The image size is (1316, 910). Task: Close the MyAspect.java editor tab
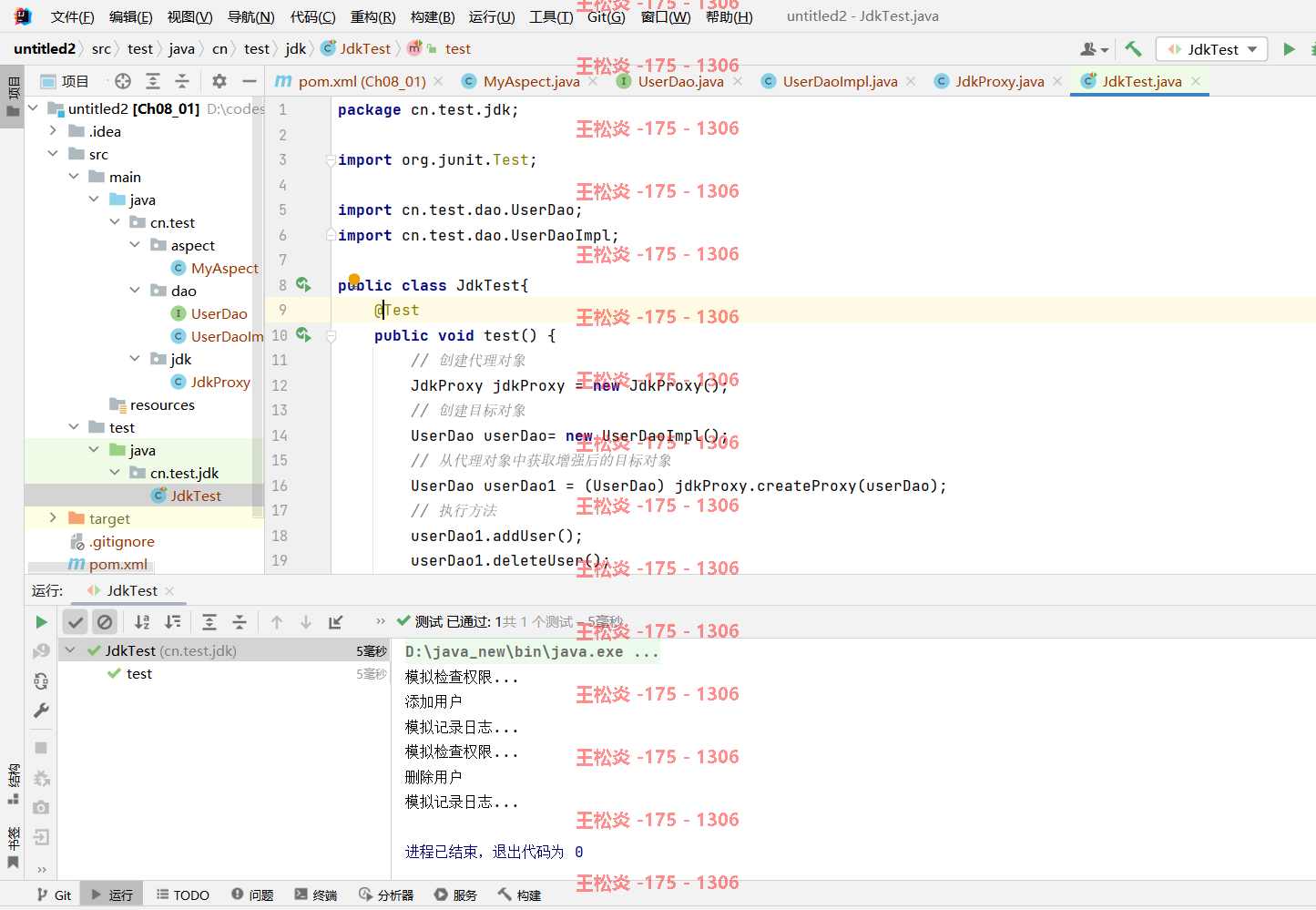point(593,81)
